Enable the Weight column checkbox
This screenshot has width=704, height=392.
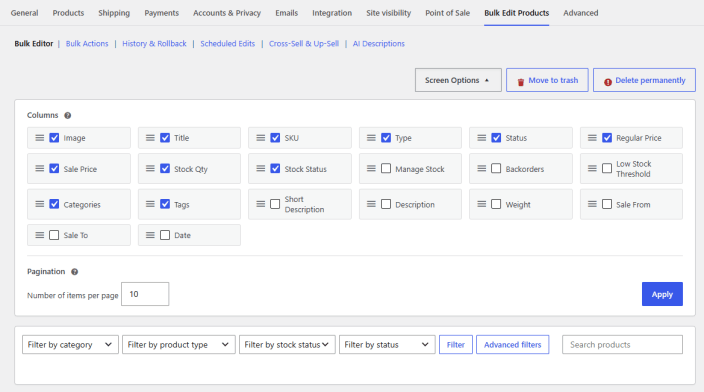496,204
